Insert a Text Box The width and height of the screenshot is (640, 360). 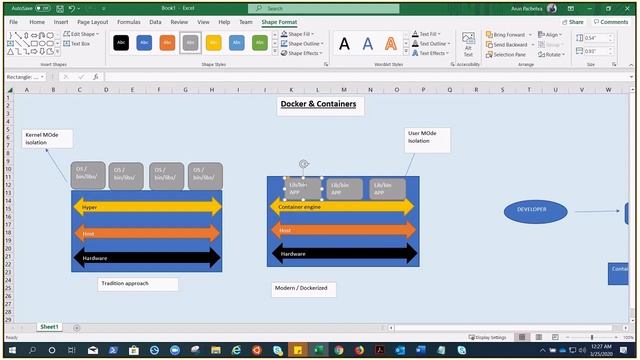pyautogui.click(x=77, y=43)
